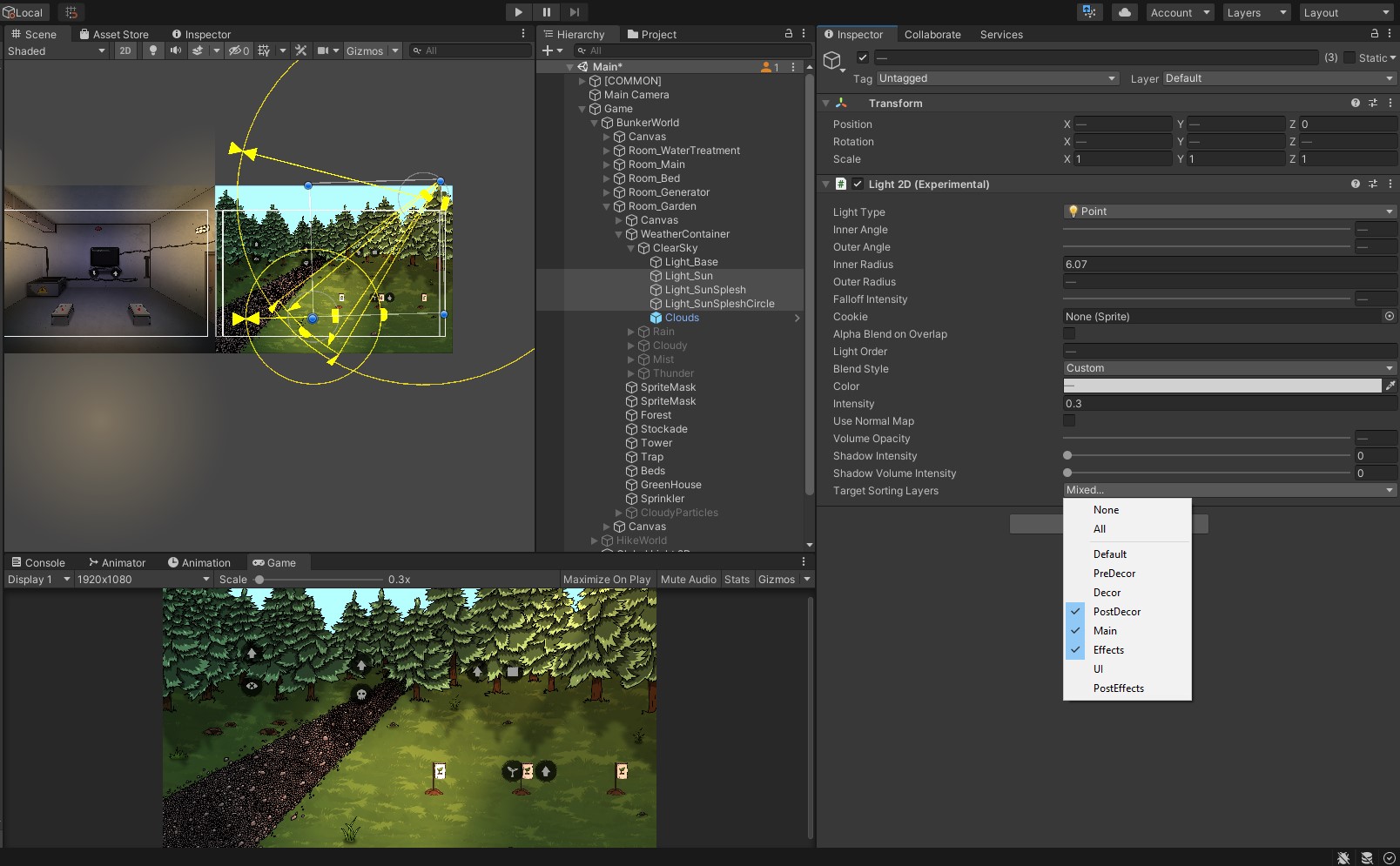Open the Layer Default dropdown
This screenshot has height=866, width=1400.
pos(1279,78)
